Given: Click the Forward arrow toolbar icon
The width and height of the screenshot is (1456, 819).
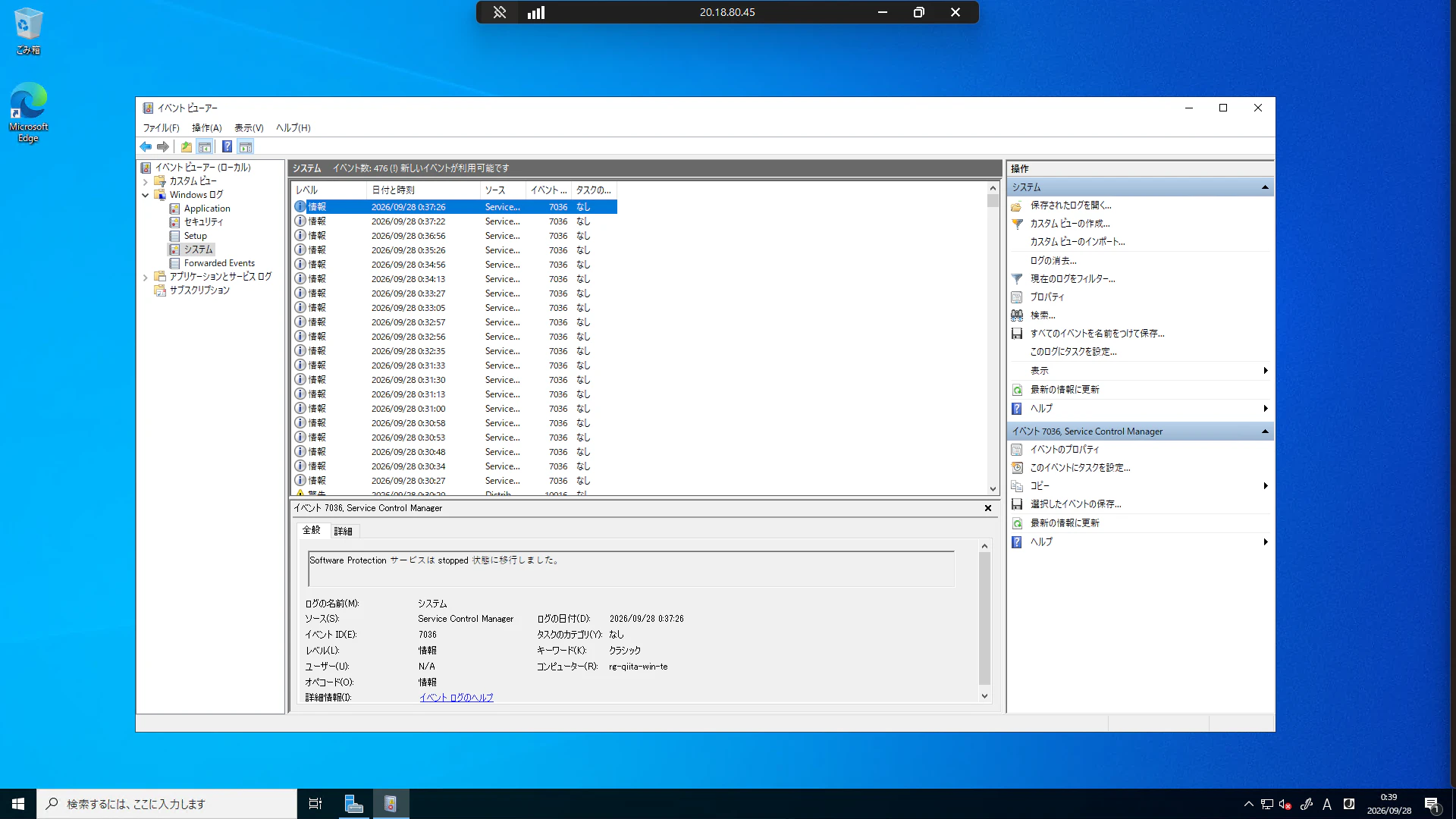Looking at the screenshot, I should point(163,147).
